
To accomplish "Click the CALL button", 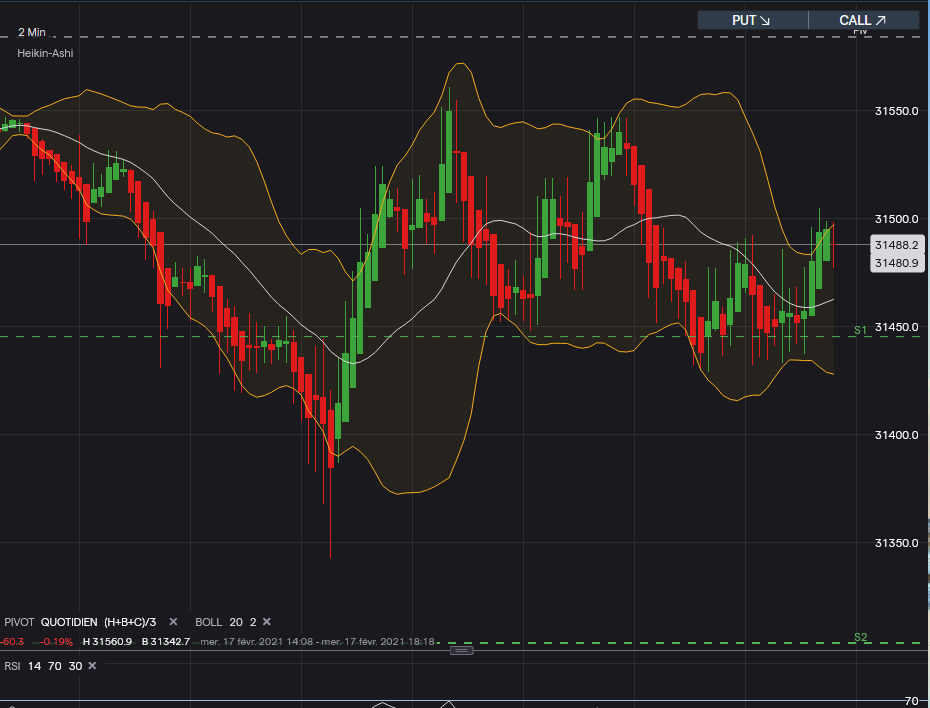I will pyautogui.click(x=863, y=20).
